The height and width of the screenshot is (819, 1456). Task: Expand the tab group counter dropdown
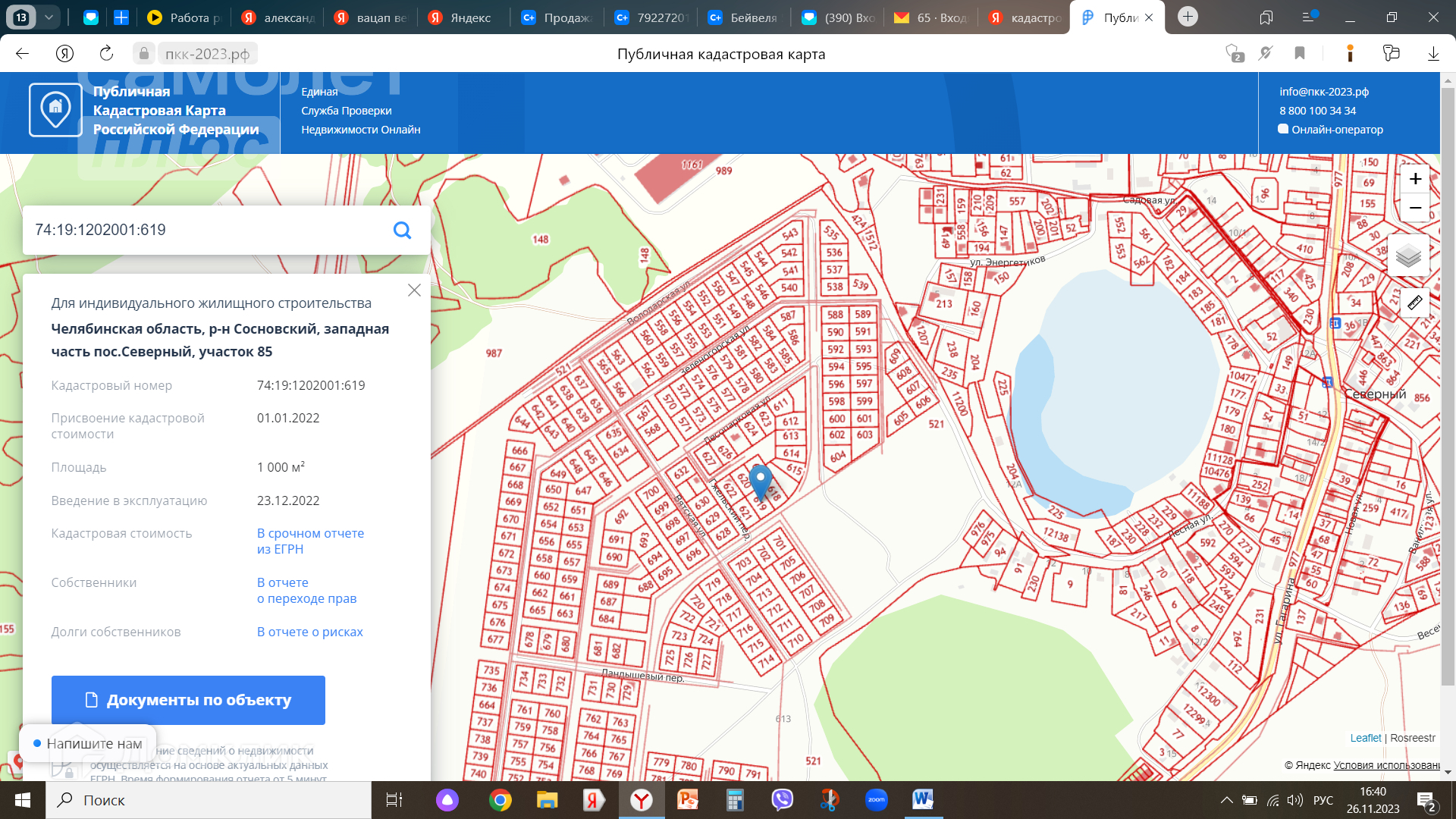click(49, 17)
